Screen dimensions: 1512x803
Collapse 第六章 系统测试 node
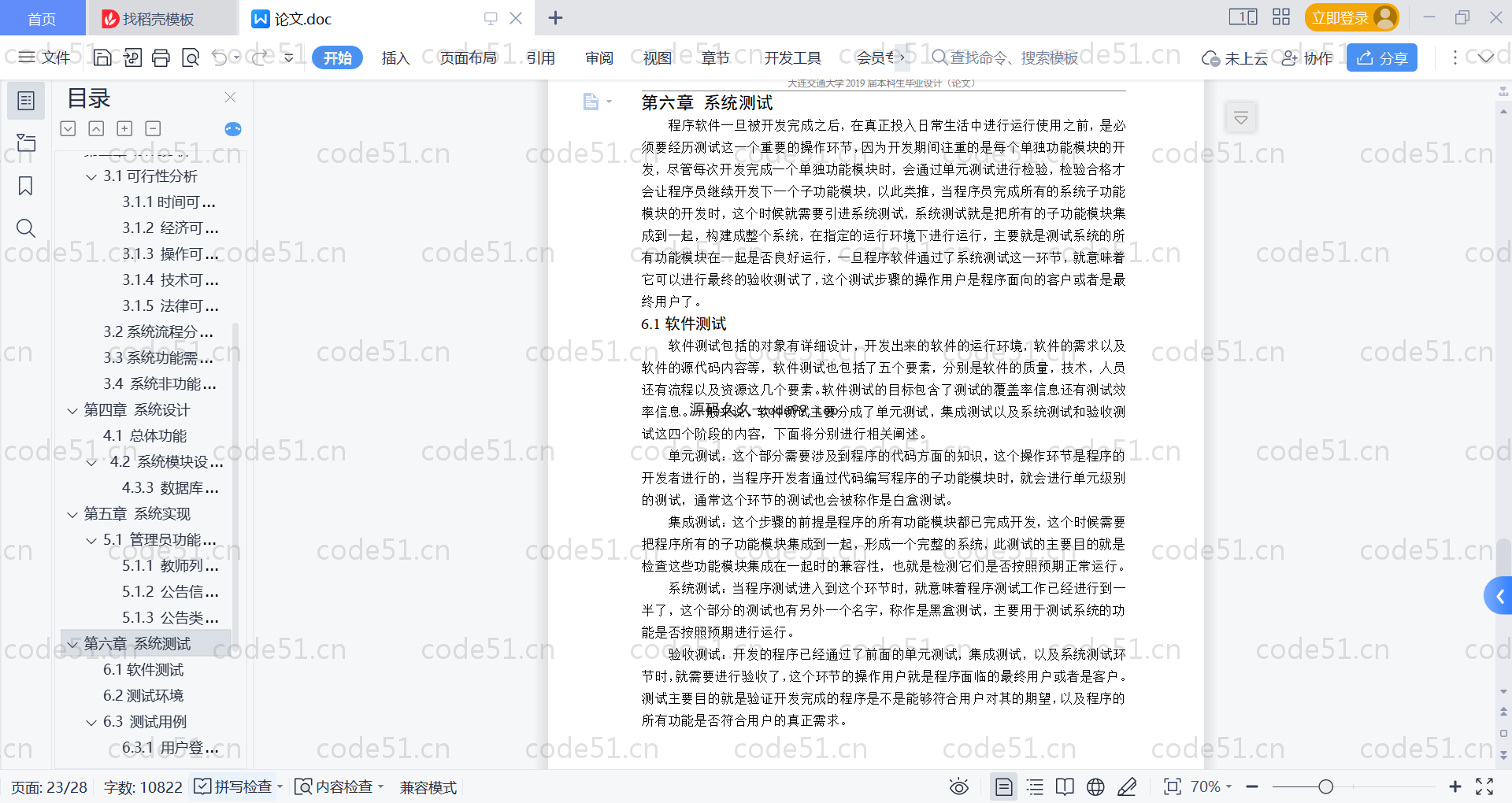[72, 645]
